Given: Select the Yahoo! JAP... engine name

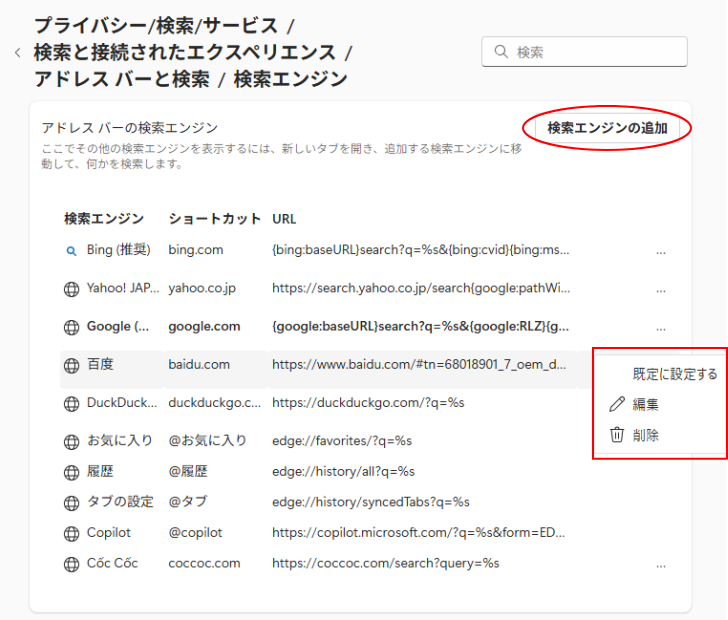Looking at the screenshot, I should 123,288.
